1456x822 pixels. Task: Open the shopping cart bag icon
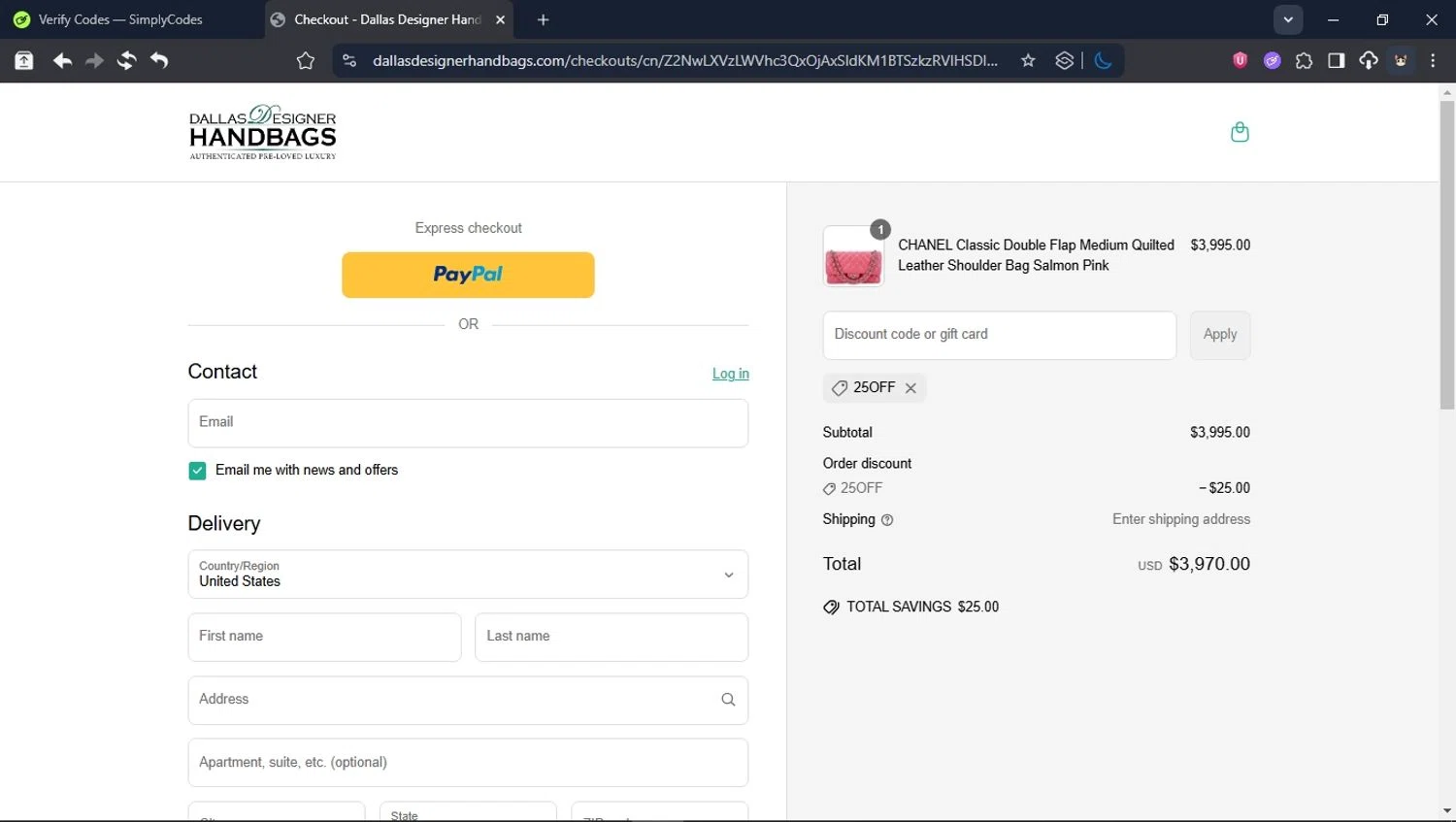pyautogui.click(x=1240, y=132)
